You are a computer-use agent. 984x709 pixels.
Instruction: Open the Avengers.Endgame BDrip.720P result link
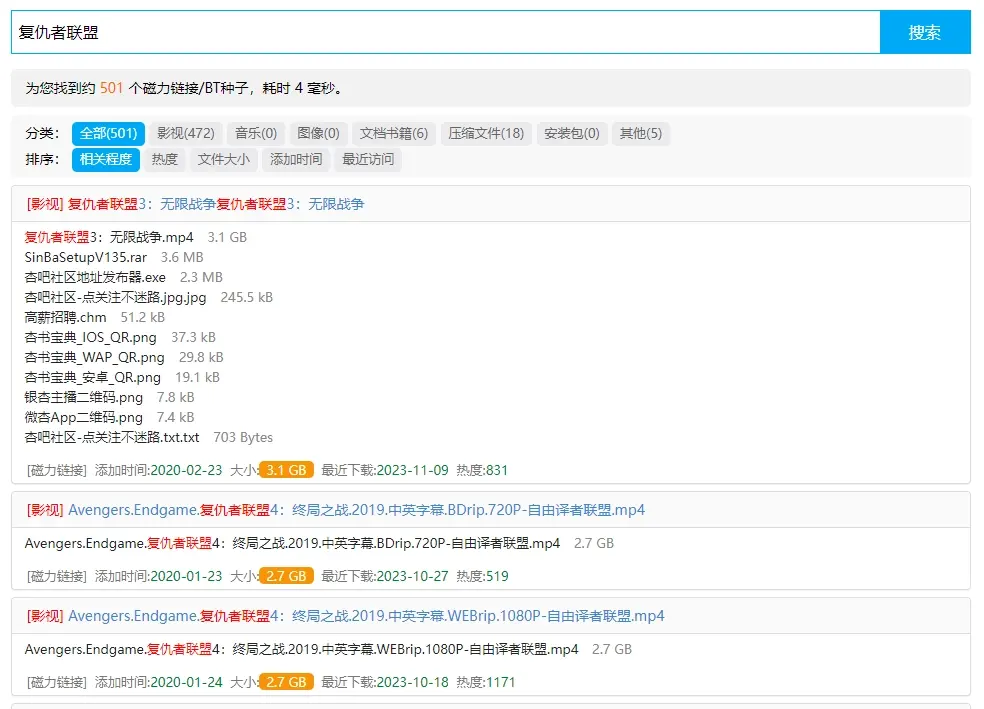pyautogui.click(x=355, y=510)
